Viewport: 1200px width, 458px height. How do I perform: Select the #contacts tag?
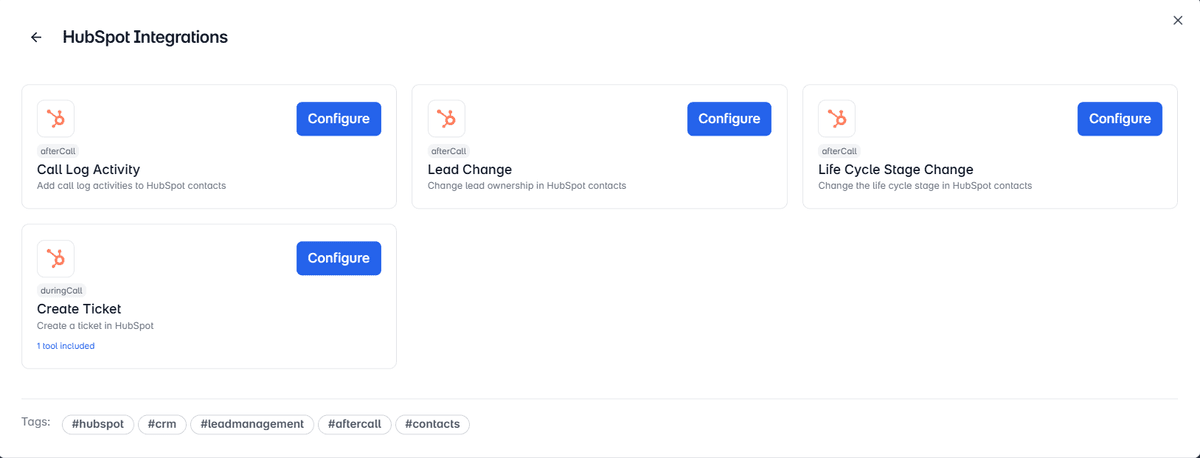pos(432,424)
